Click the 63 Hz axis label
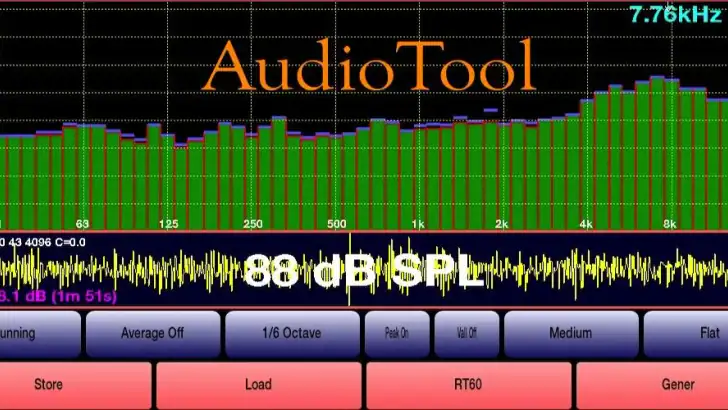 [82, 224]
